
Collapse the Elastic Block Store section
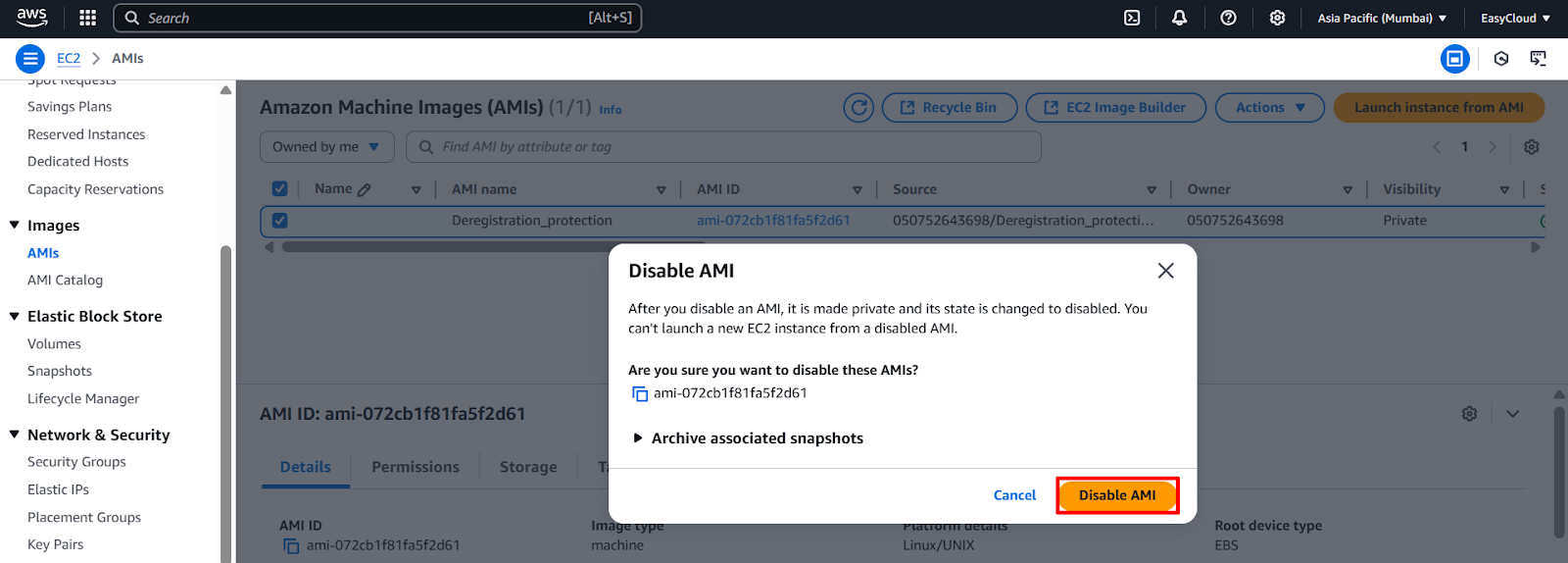(15, 317)
